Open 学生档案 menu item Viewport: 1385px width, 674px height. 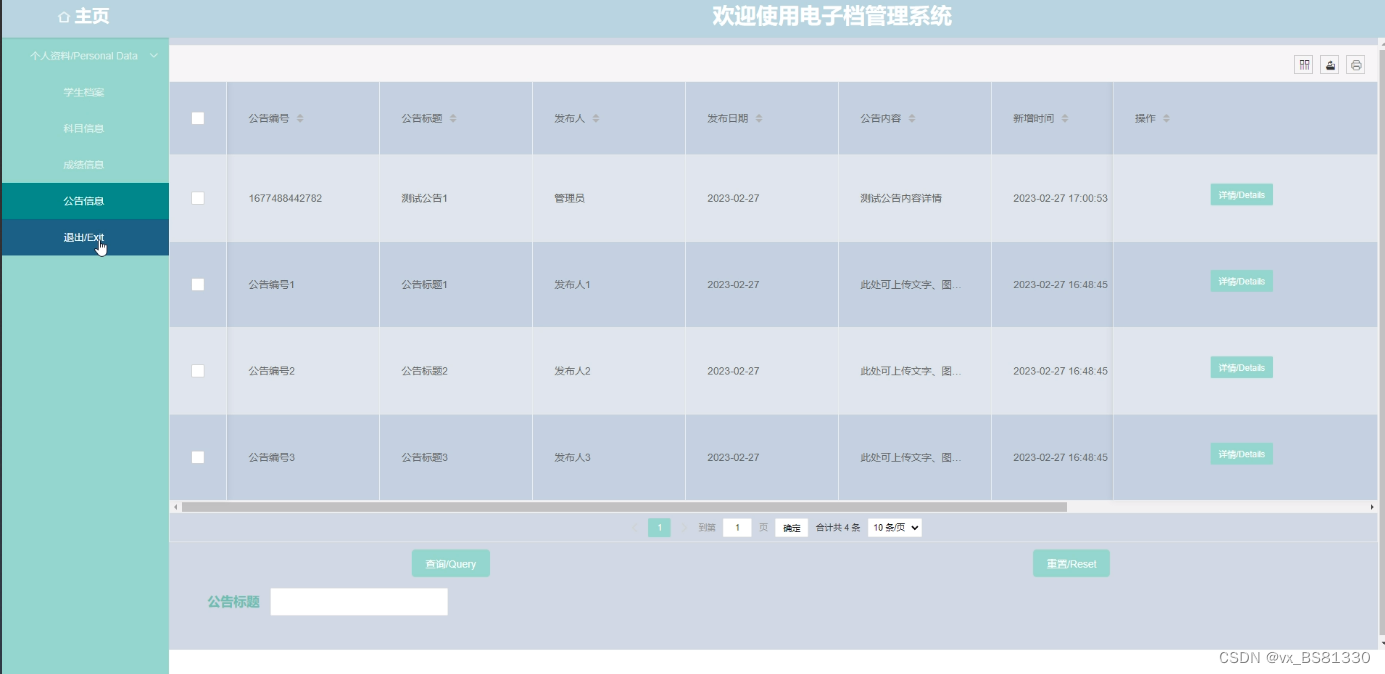tap(85, 92)
